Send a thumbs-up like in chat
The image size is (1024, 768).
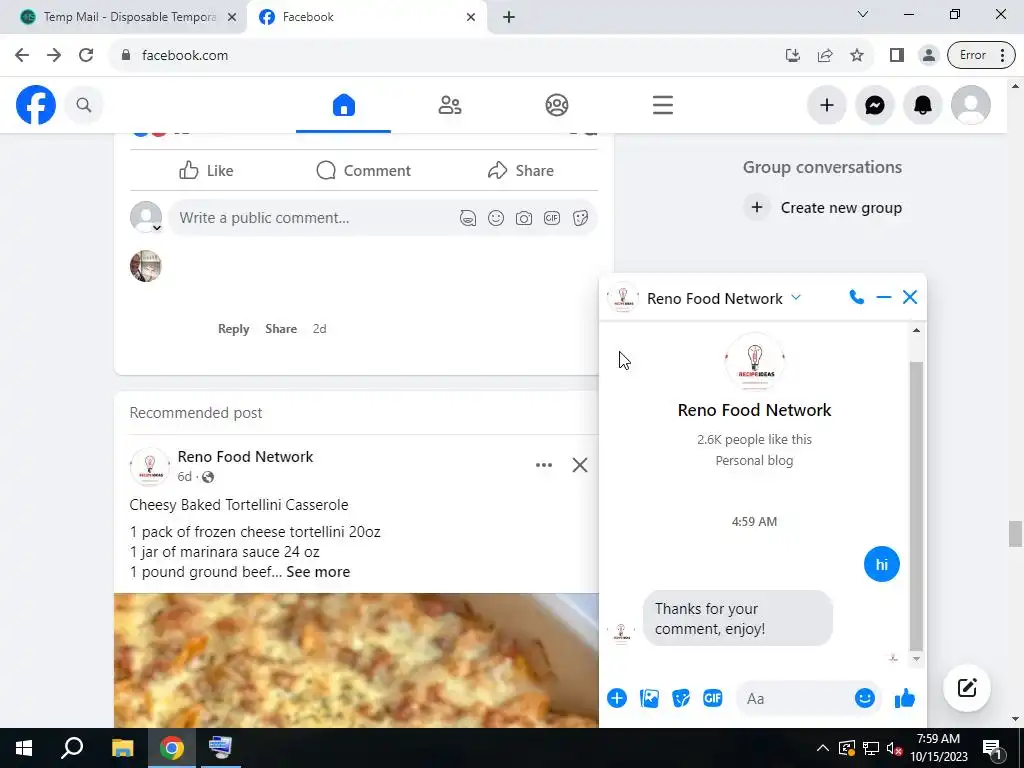pos(904,698)
